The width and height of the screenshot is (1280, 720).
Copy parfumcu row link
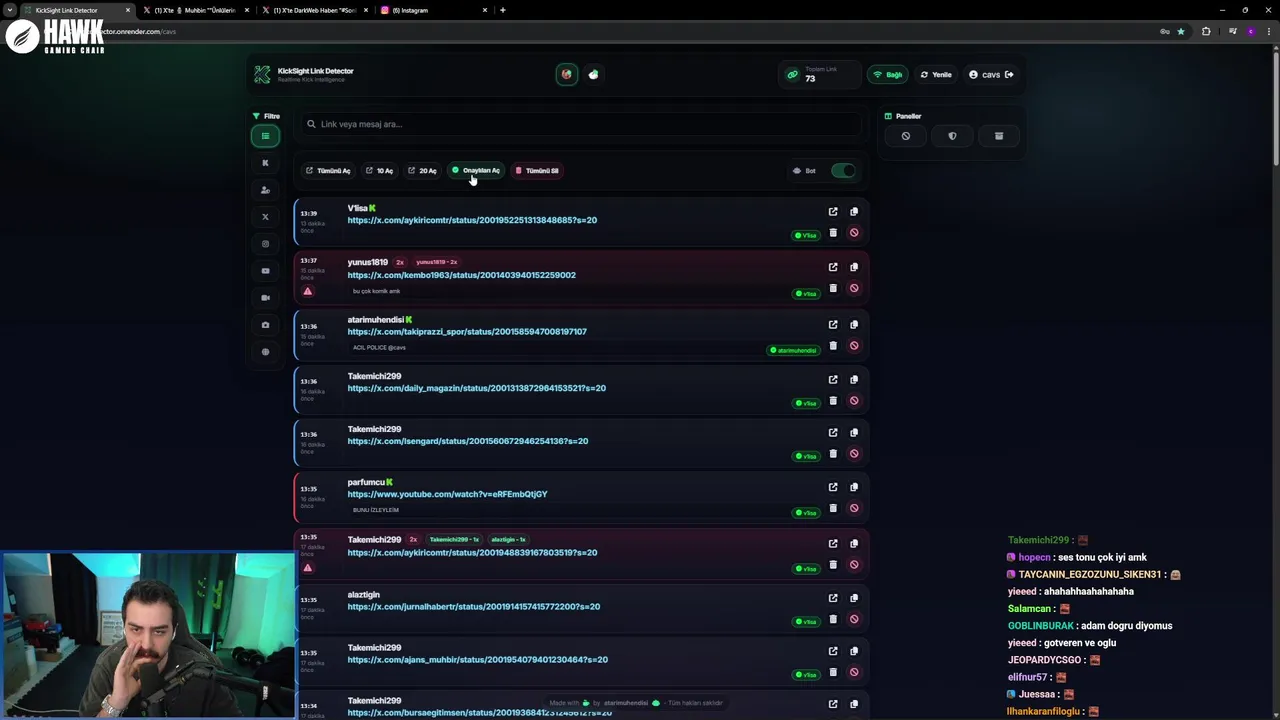pos(854,487)
